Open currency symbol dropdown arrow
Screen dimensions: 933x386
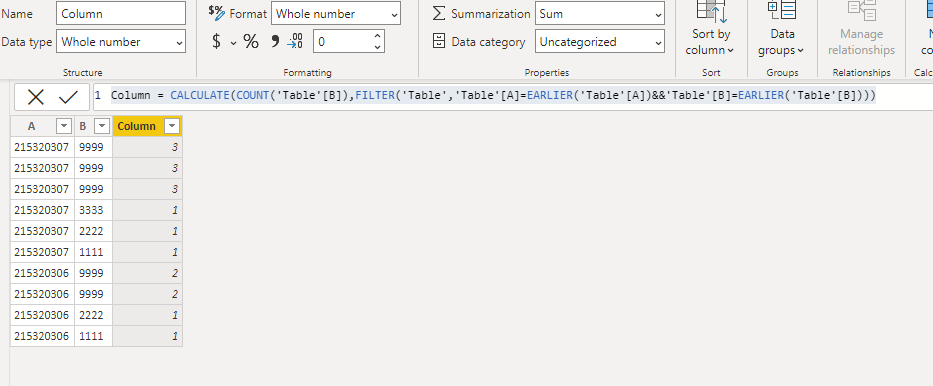[x=233, y=42]
